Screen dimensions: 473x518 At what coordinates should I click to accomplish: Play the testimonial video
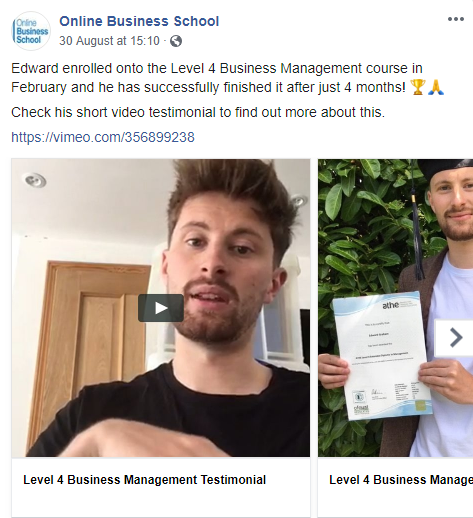[x=161, y=308]
